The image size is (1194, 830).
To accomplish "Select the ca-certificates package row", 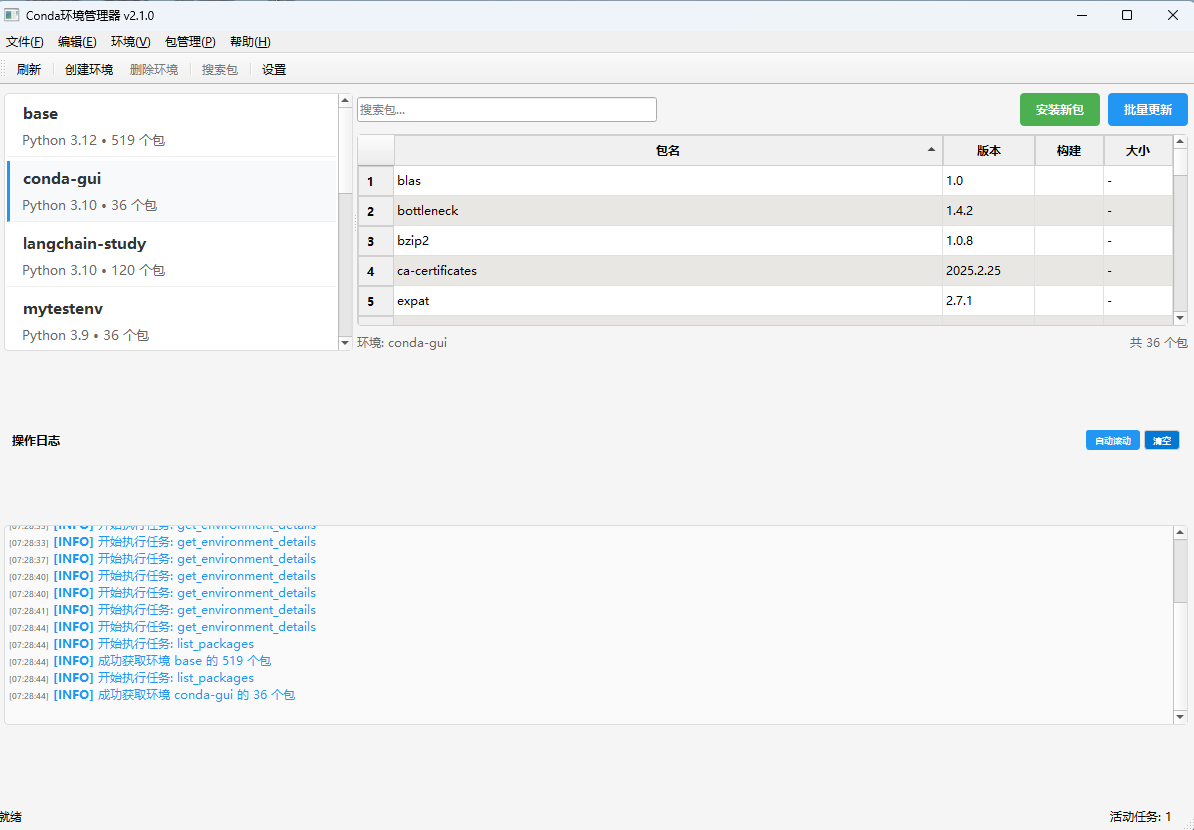I will click(x=765, y=271).
